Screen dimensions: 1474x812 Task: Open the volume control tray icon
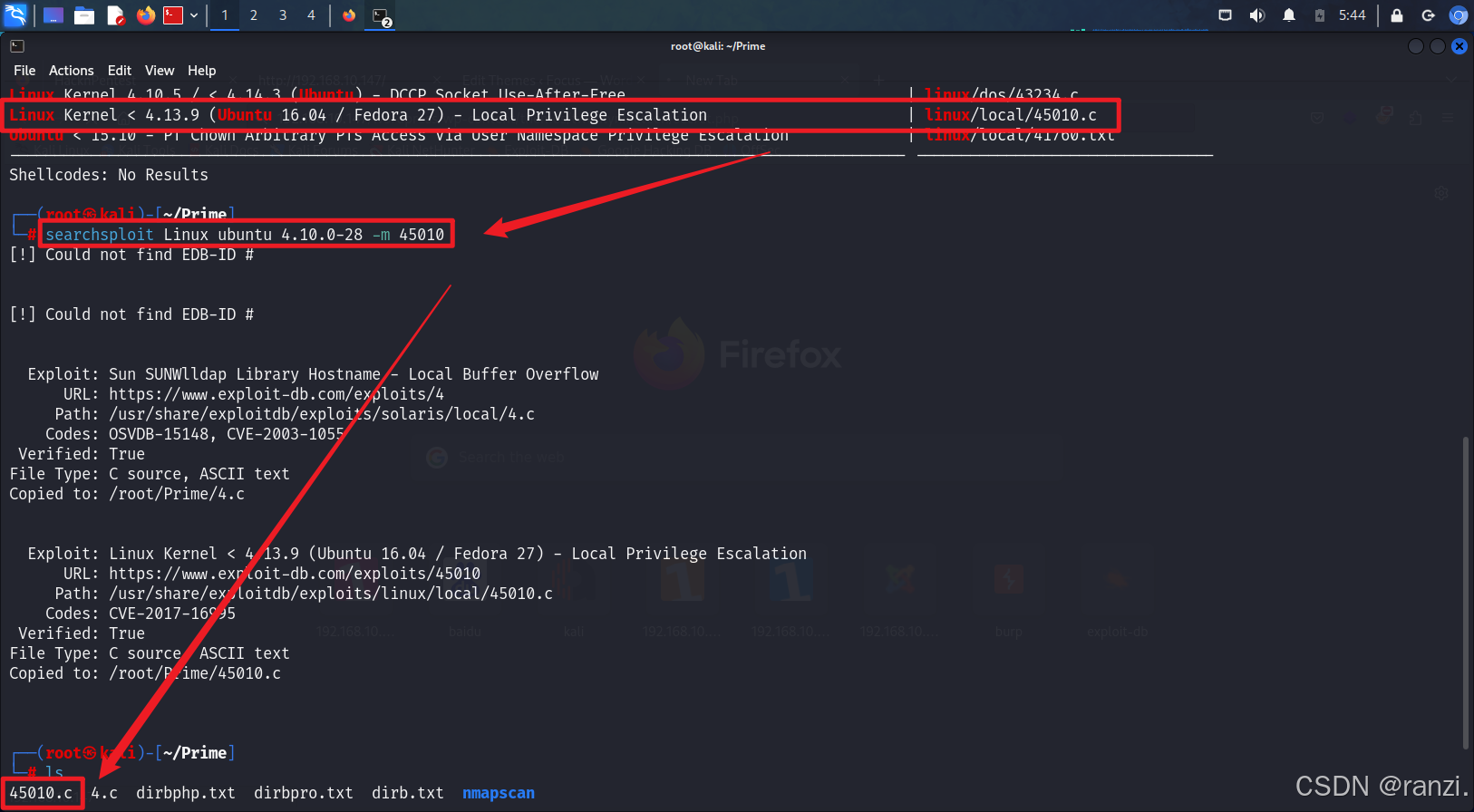pos(1256,15)
